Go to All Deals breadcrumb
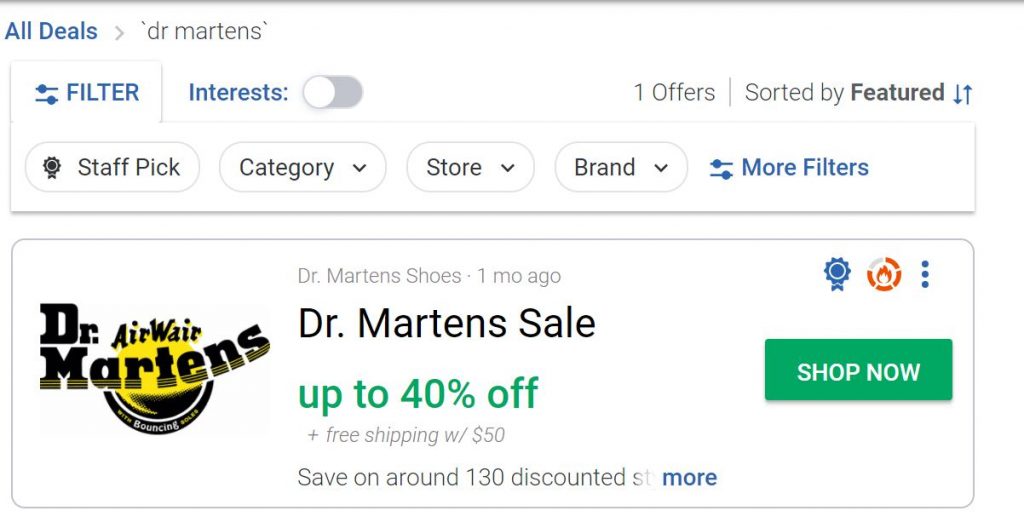Image resolution: width=1024 pixels, height=528 pixels. click(x=51, y=31)
